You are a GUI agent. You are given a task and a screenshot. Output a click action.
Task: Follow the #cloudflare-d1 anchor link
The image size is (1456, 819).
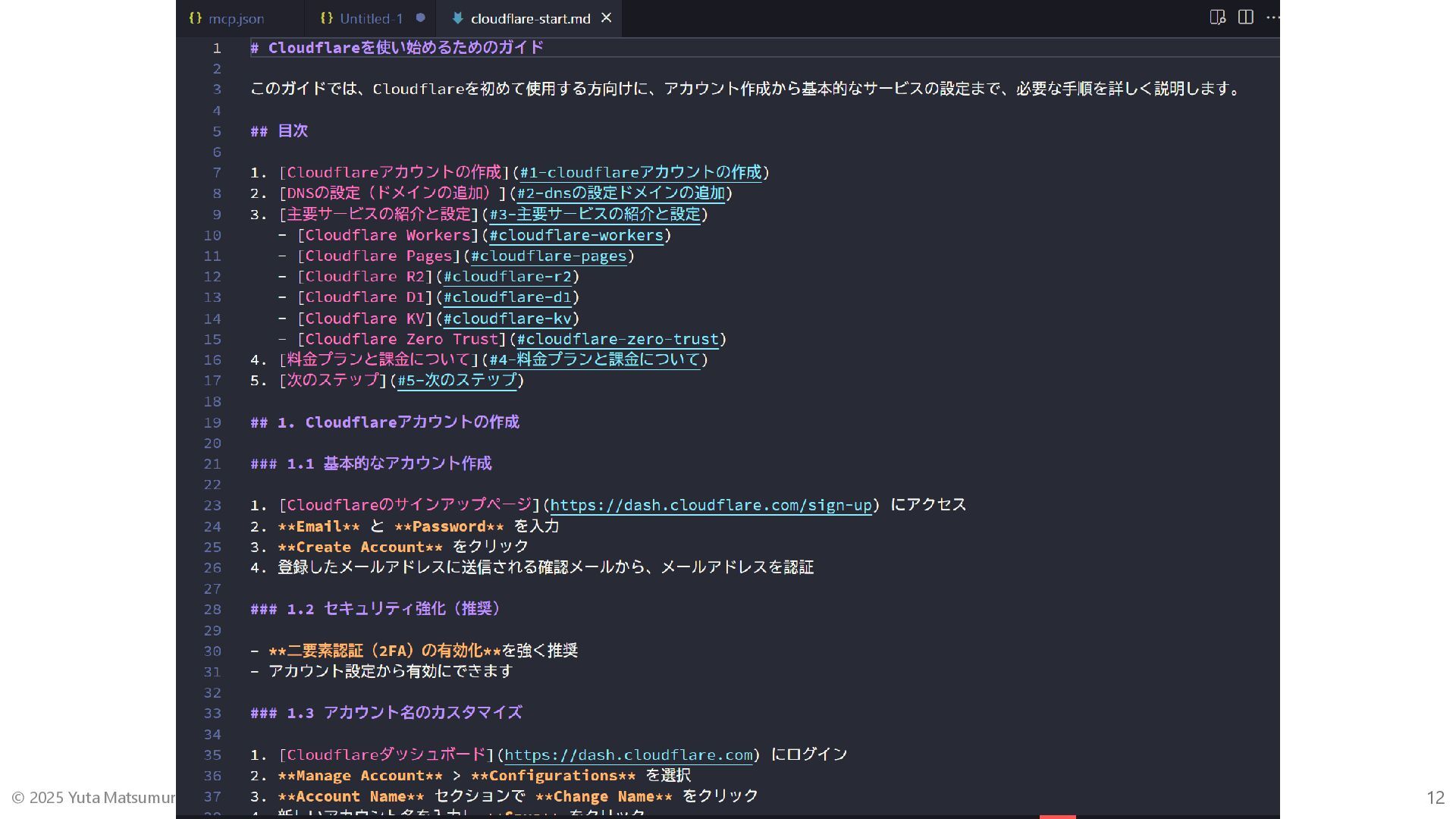507,297
